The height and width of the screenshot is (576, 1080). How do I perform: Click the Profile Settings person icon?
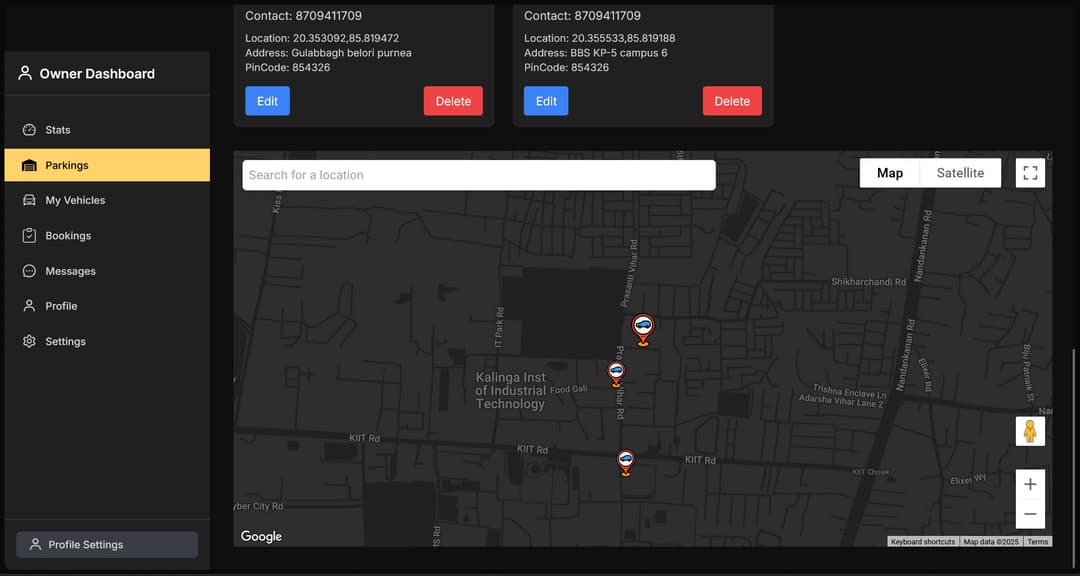coord(36,544)
